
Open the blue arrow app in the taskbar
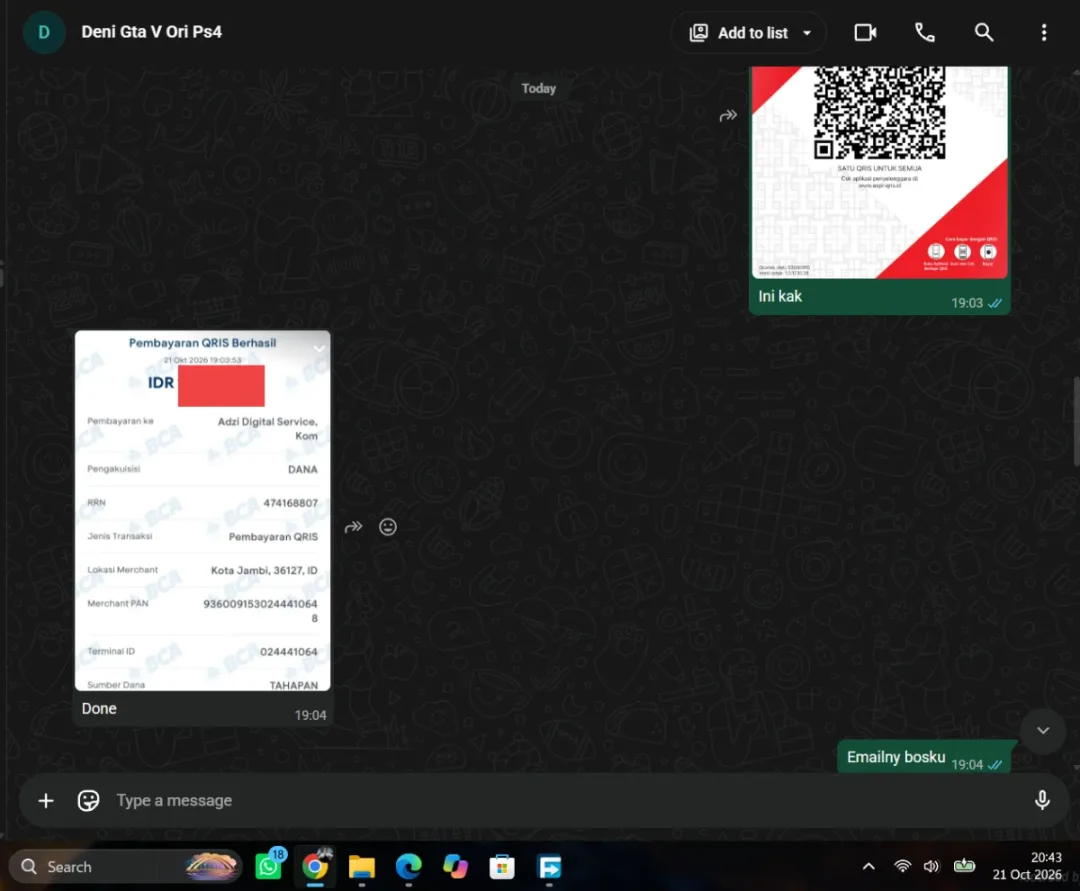[x=549, y=867]
